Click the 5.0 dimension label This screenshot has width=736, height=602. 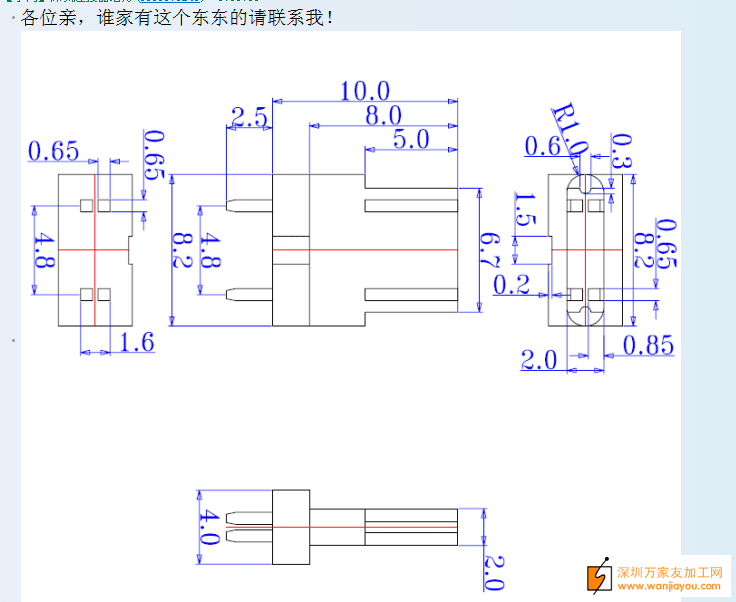(x=410, y=139)
